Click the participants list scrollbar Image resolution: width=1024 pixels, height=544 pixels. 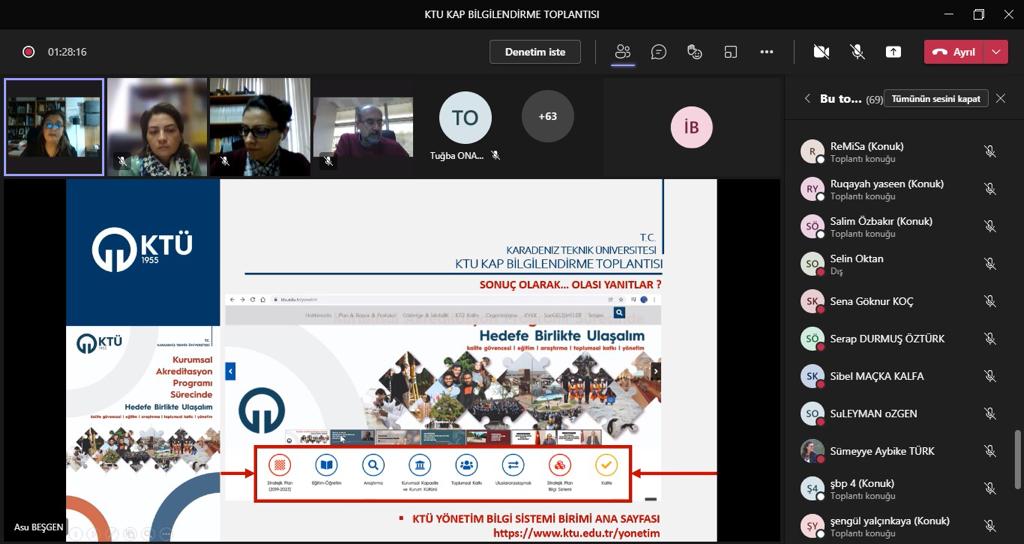tap(1016, 459)
